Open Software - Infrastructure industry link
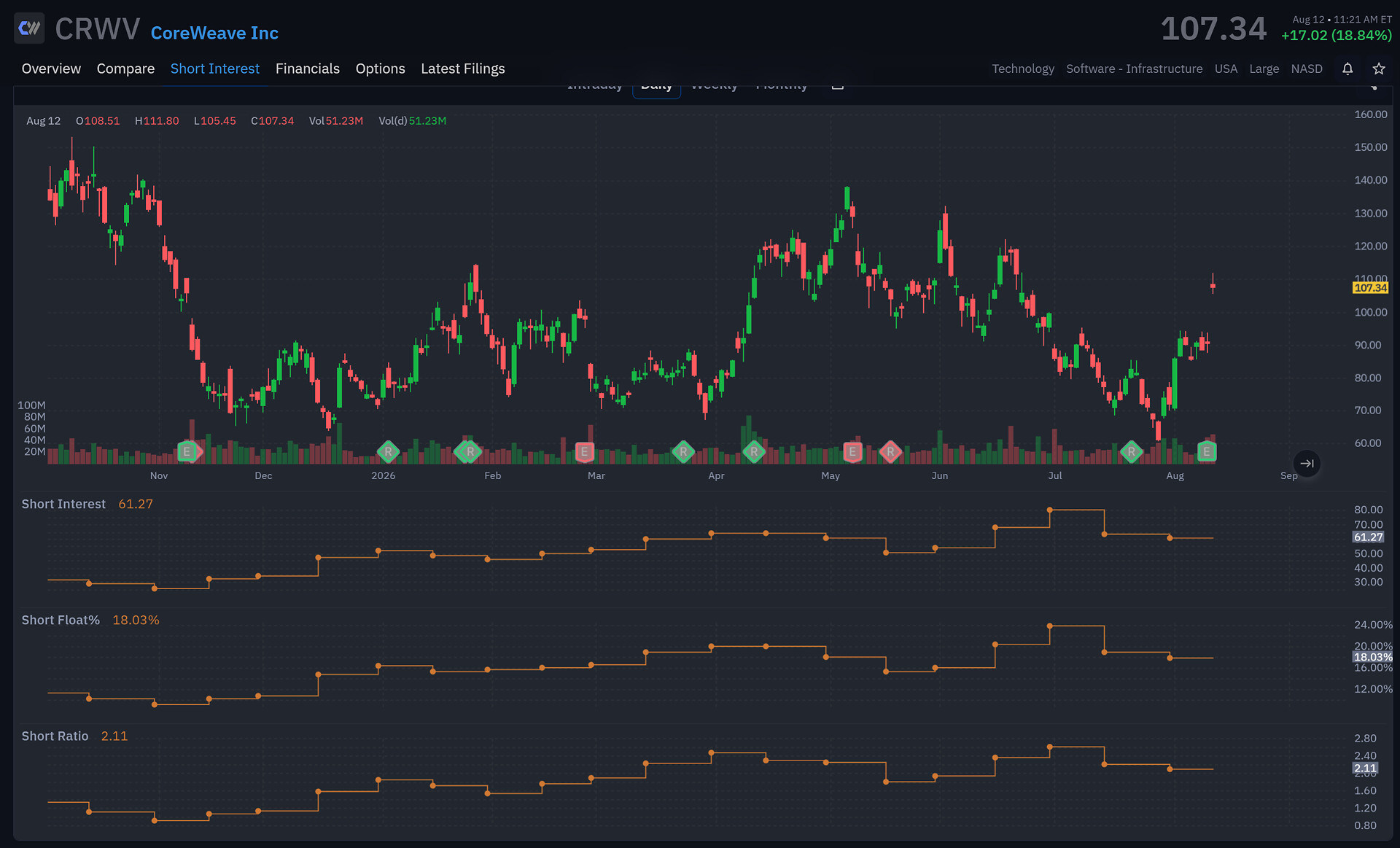This screenshot has height=848, width=1400. (x=1135, y=69)
